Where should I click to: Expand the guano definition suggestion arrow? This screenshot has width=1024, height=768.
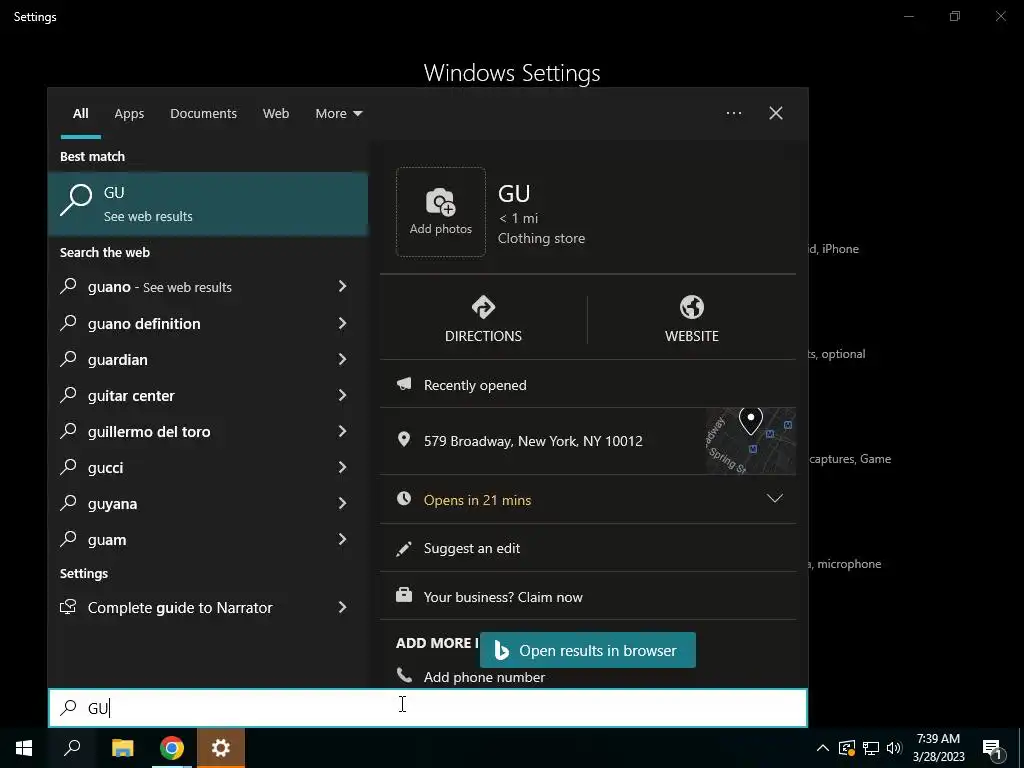pos(342,323)
